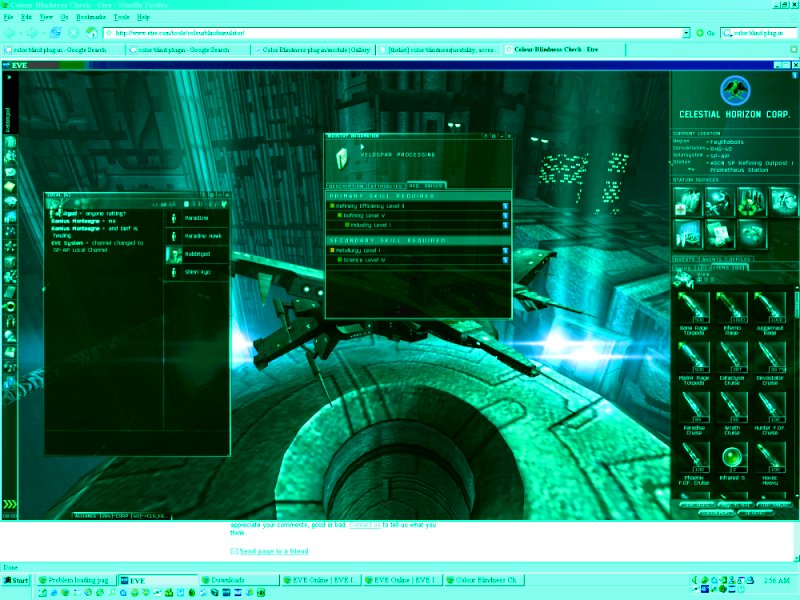Reload the page with the Refresh icon
The width and height of the screenshot is (800, 600).
(55, 33)
